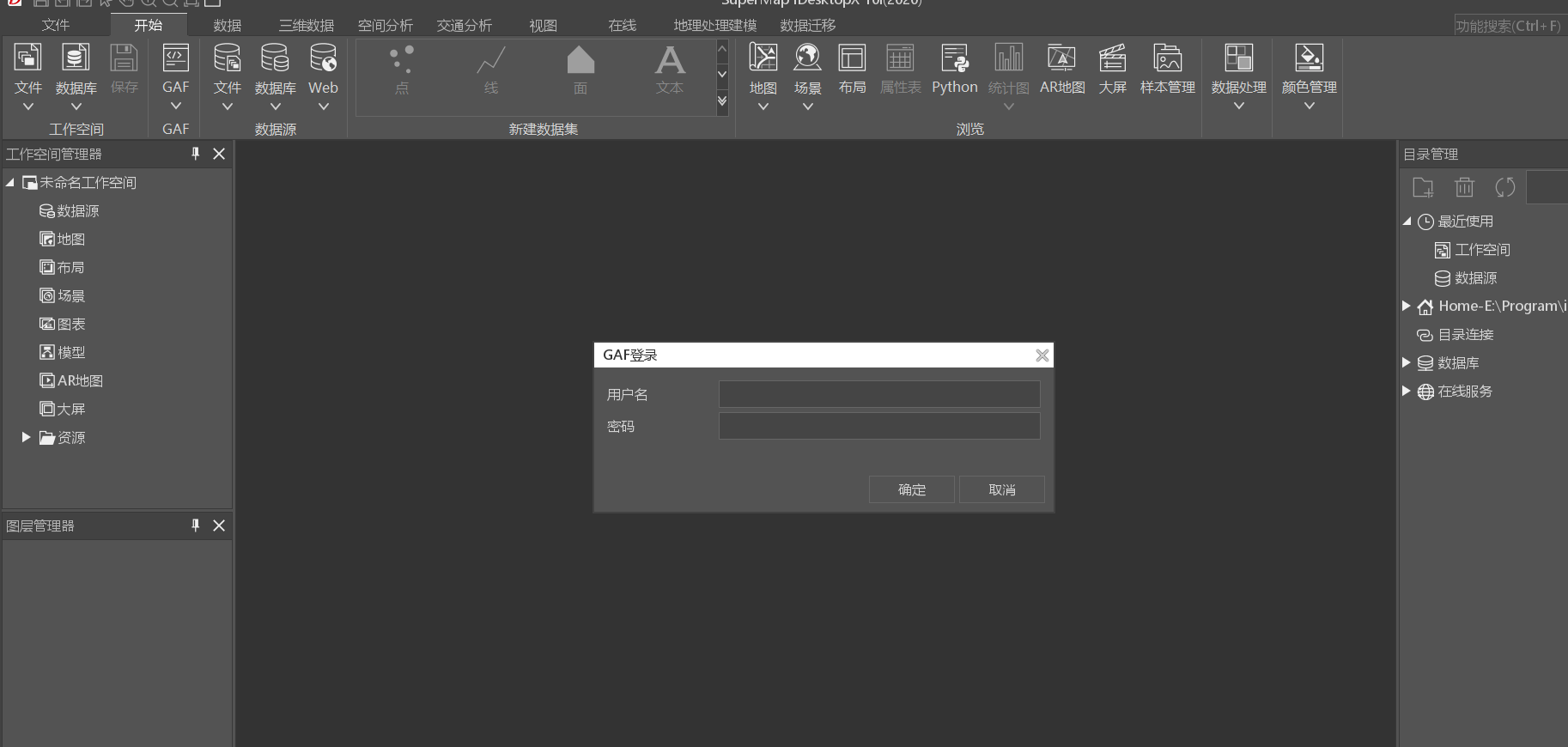
Task: Click the 文件 datasource icon
Action: coord(227,58)
